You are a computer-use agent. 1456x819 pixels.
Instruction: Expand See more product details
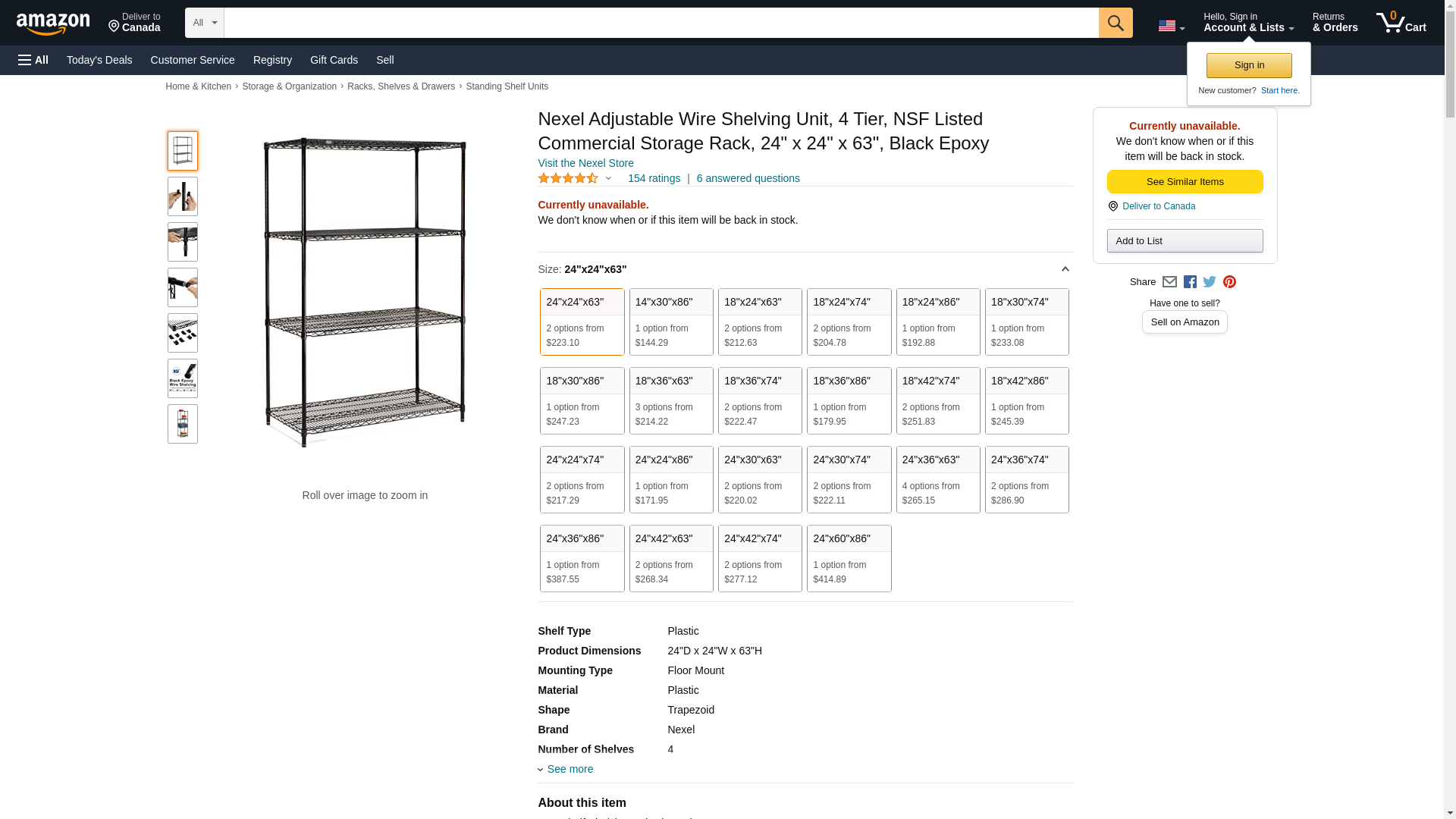[570, 769]
